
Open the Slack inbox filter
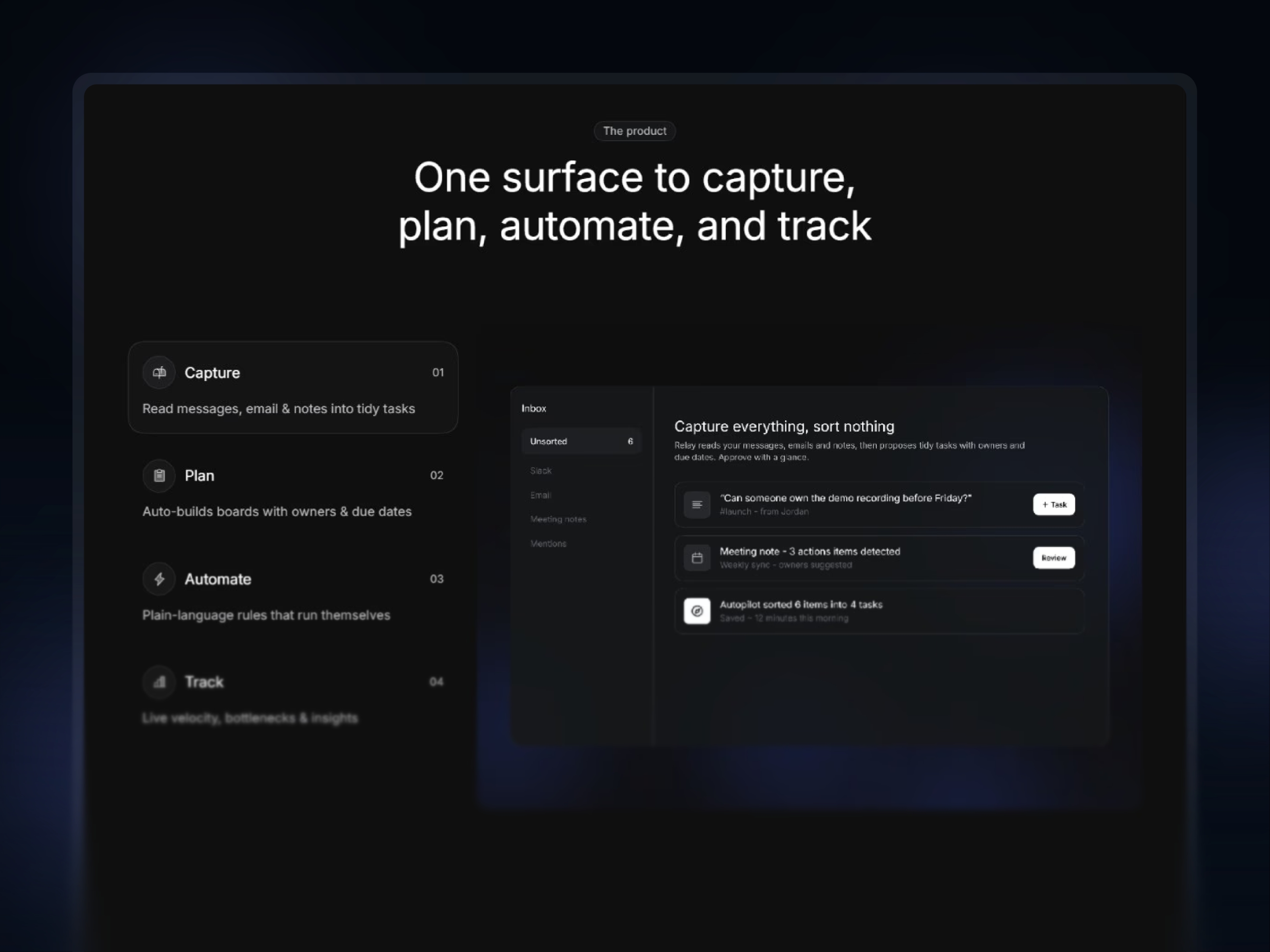(x=541, y=470)
